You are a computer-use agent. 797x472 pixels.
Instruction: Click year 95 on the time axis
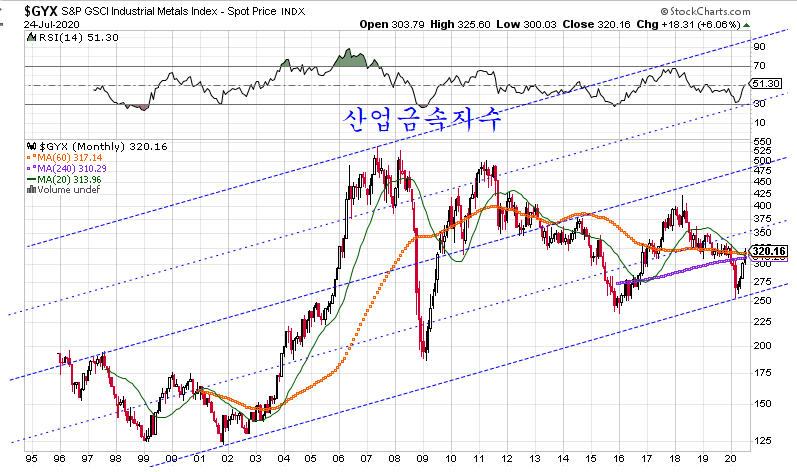click(31, 459)
